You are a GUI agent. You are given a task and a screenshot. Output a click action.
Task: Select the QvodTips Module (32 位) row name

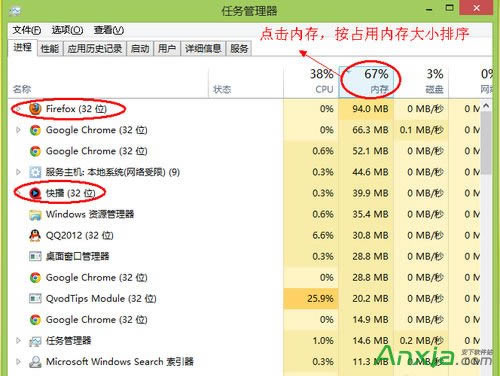(x=101, y=298)
